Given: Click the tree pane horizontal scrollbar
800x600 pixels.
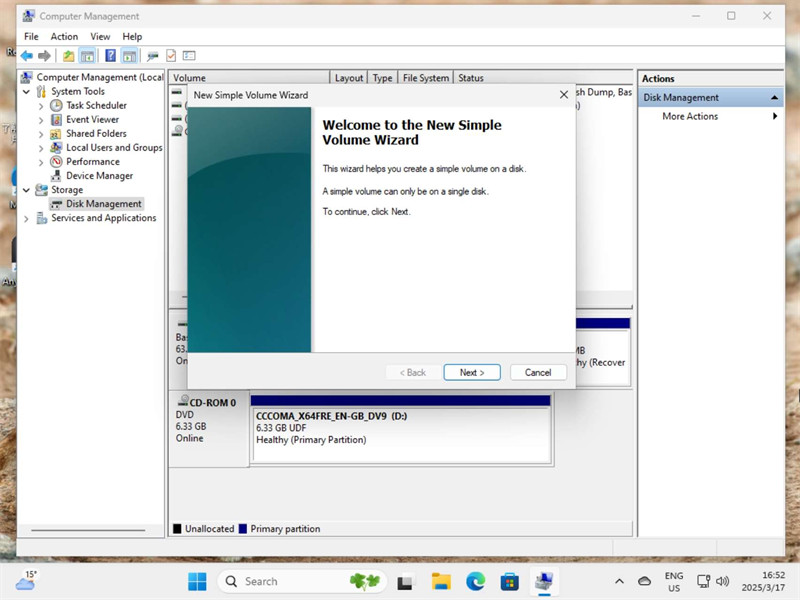Looking at the screenshot, I should point(89,530).
